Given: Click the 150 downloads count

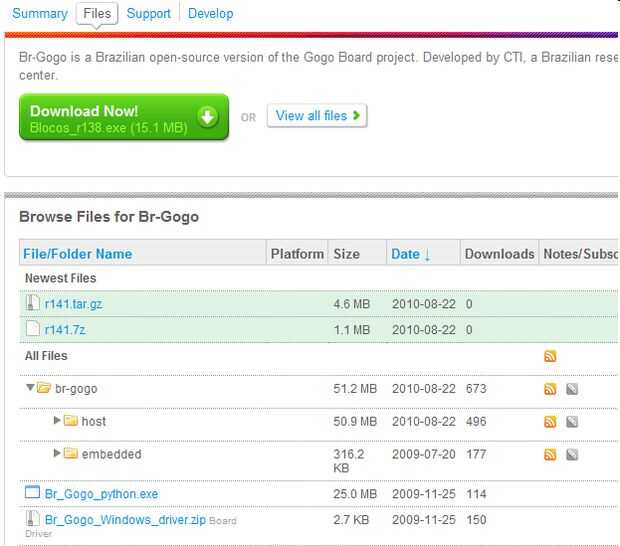Looking at the screenshot, I should (476, 520).
